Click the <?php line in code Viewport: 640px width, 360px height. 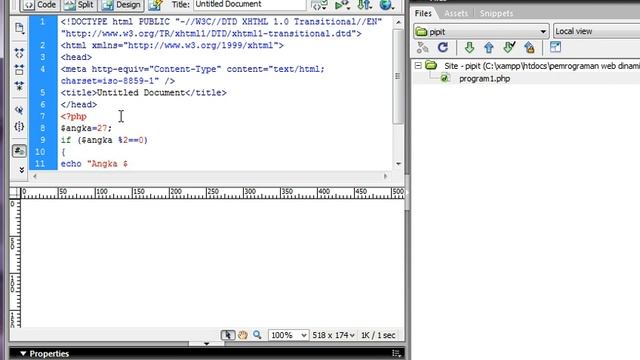pyautogui.click(x=74, y=117)
